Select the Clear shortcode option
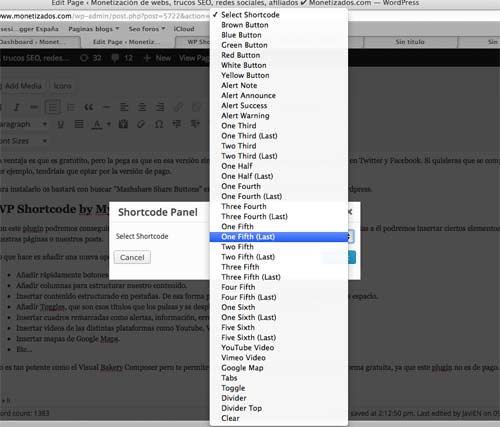 tap(279, 418)
